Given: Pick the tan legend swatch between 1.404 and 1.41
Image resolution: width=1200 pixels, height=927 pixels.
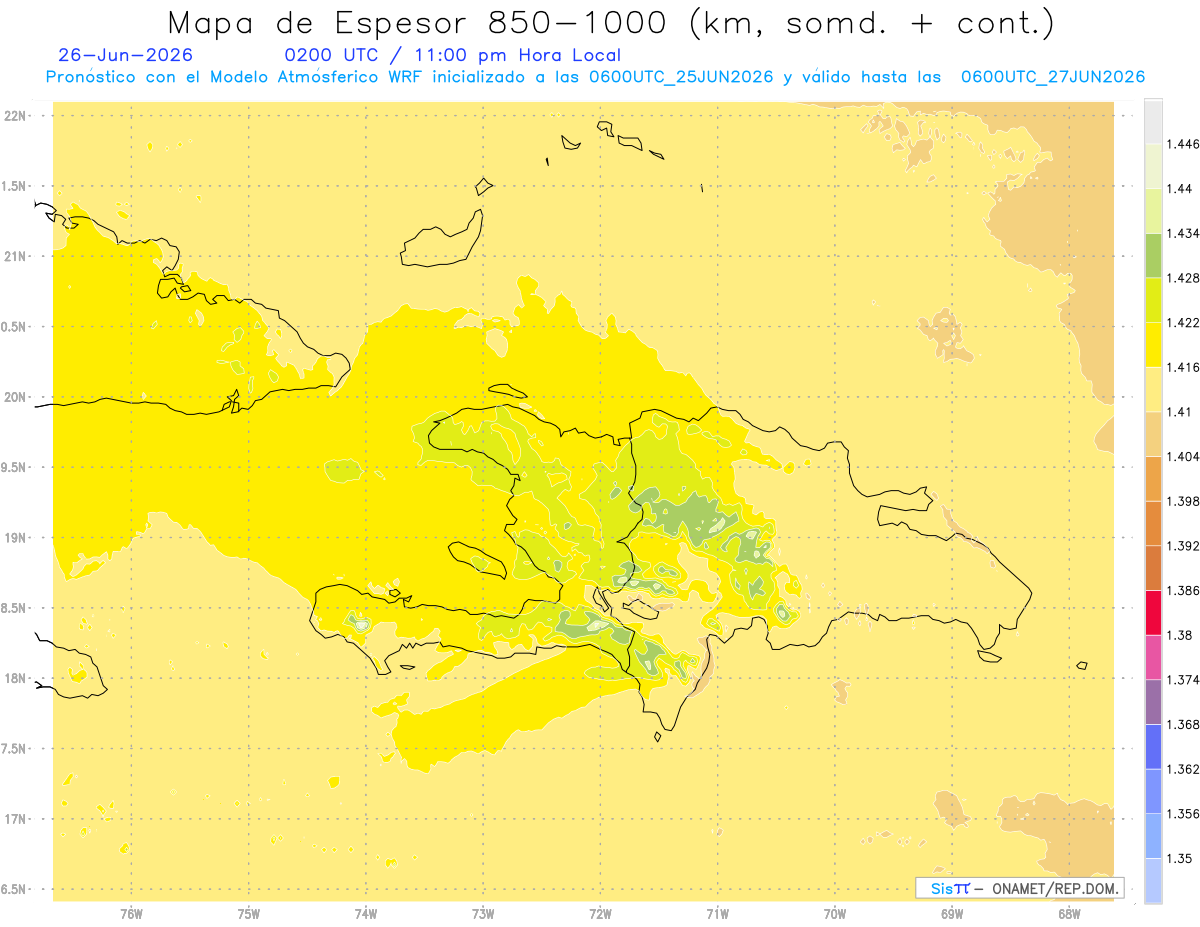Looking at the screenshot, I should (x=1153, y=434).
